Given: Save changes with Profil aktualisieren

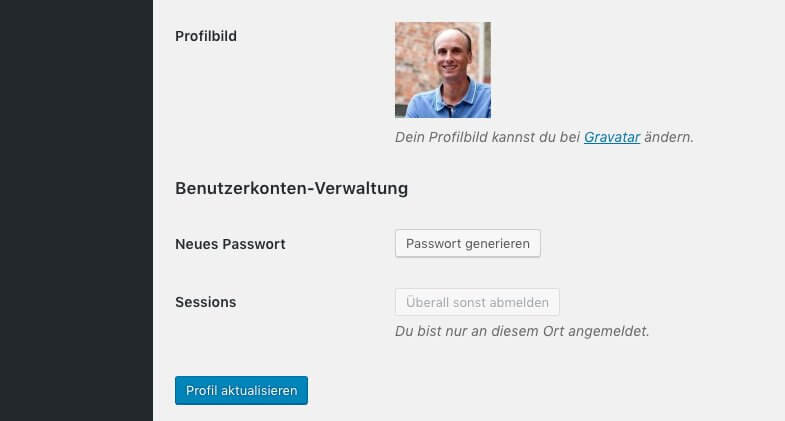Looking at the screenshot, I should tap(241, 390).
